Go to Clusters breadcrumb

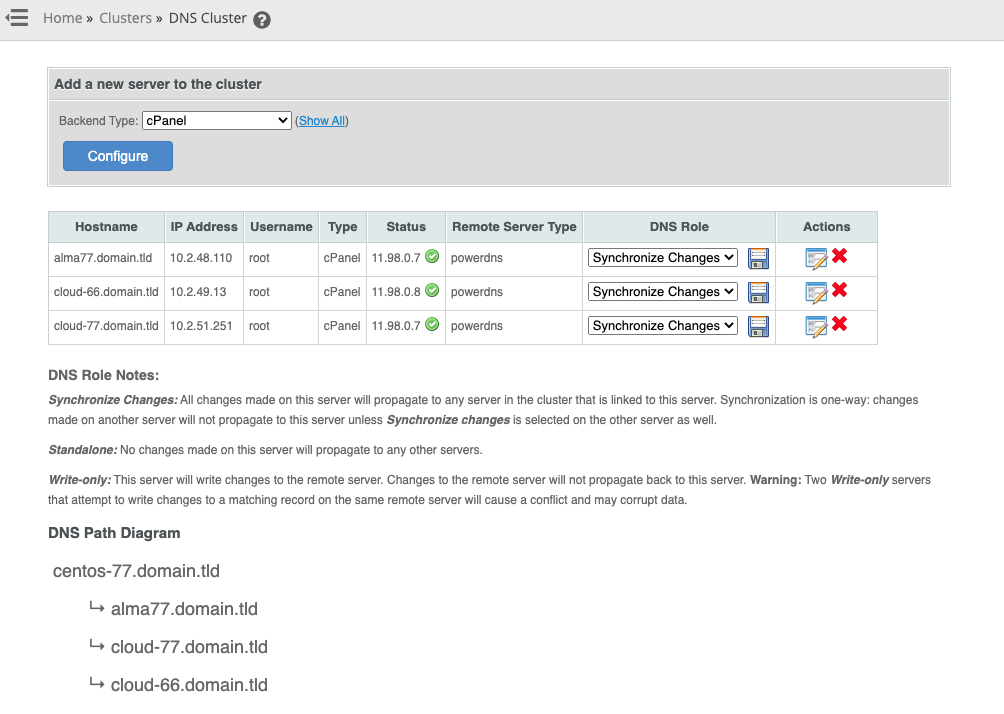coord(126,18)
